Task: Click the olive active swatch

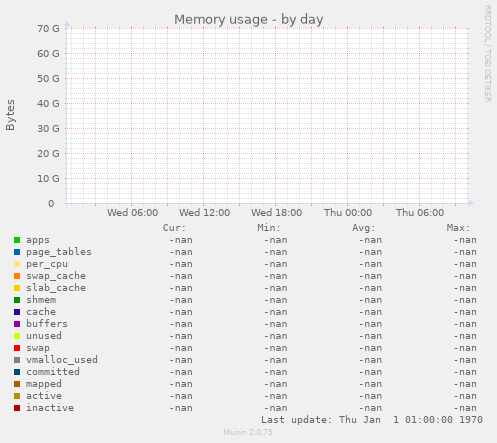Action: point(17,396)
